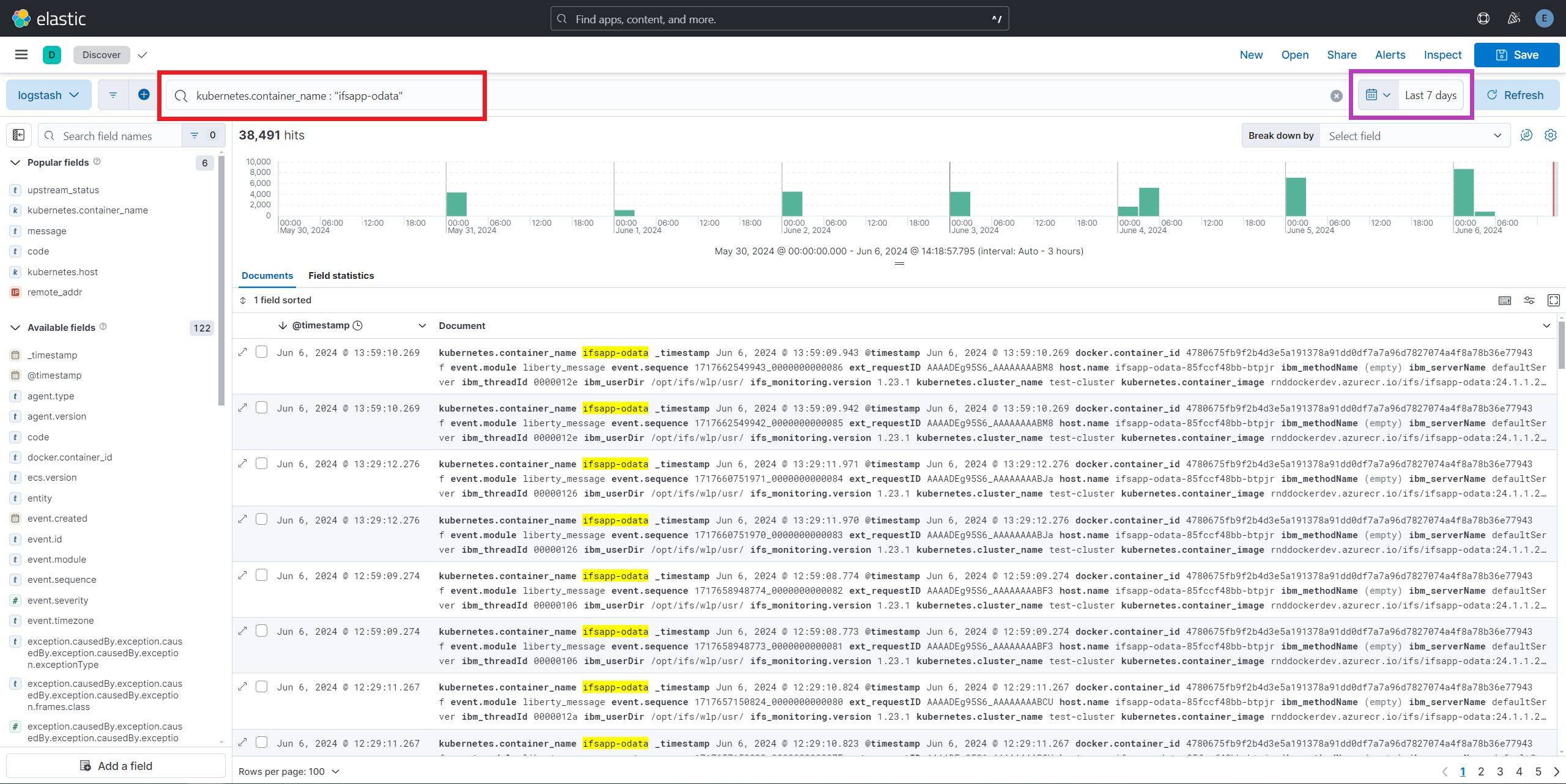
Task: Open the user avatar labeled E
Action: (x=1544, y=18)
